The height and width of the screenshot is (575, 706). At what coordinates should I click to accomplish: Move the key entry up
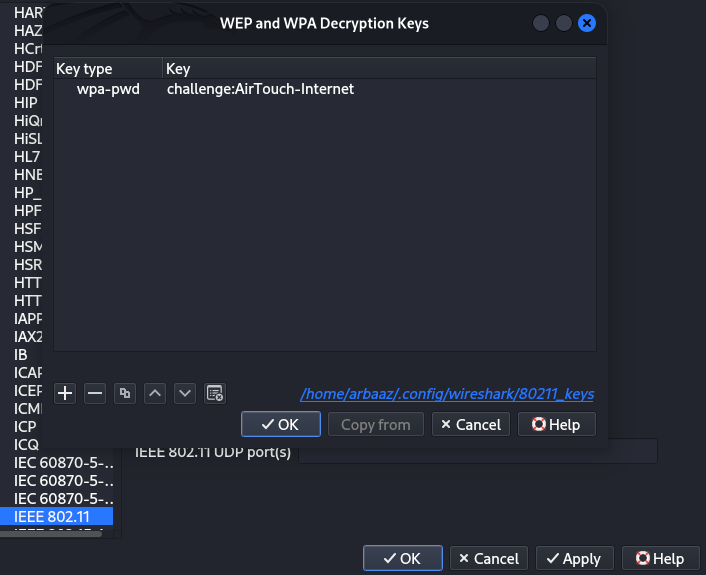pos(155,393)
